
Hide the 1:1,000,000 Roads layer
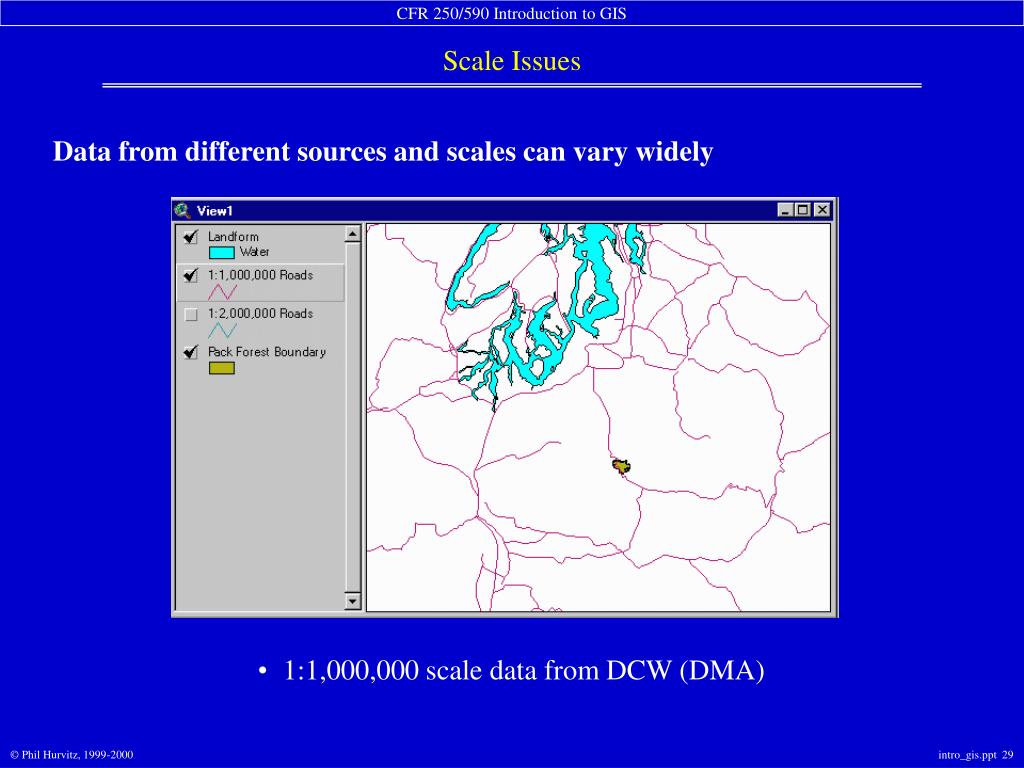[x=191, y=276]
